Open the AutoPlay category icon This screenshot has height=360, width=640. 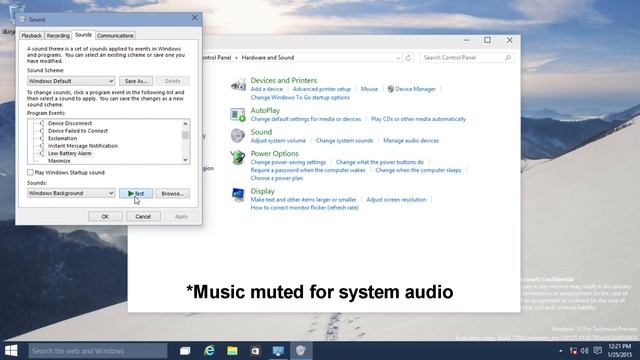pos(238,115)
